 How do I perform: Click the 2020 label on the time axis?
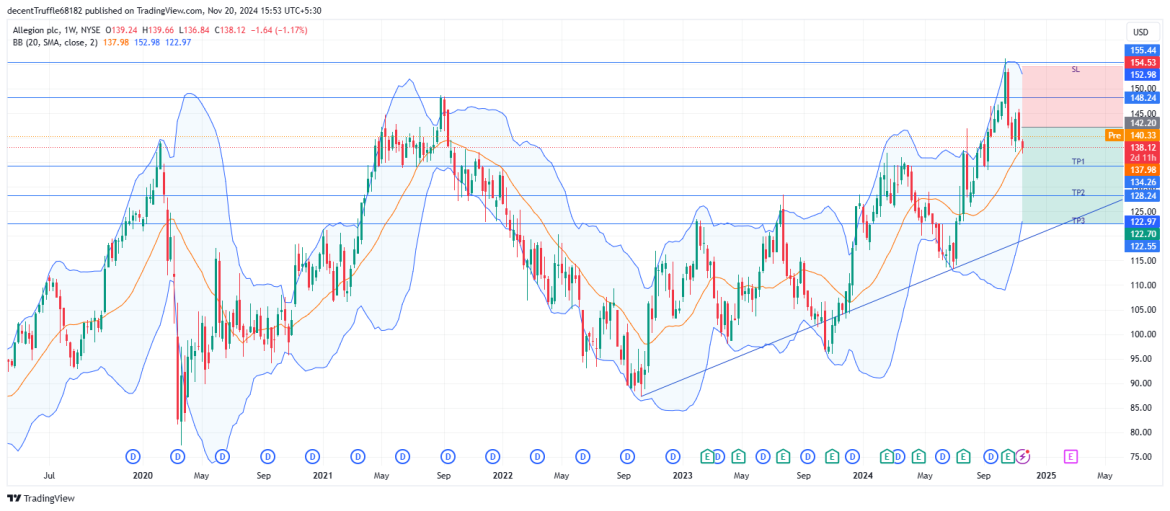(x=143, y=474)
